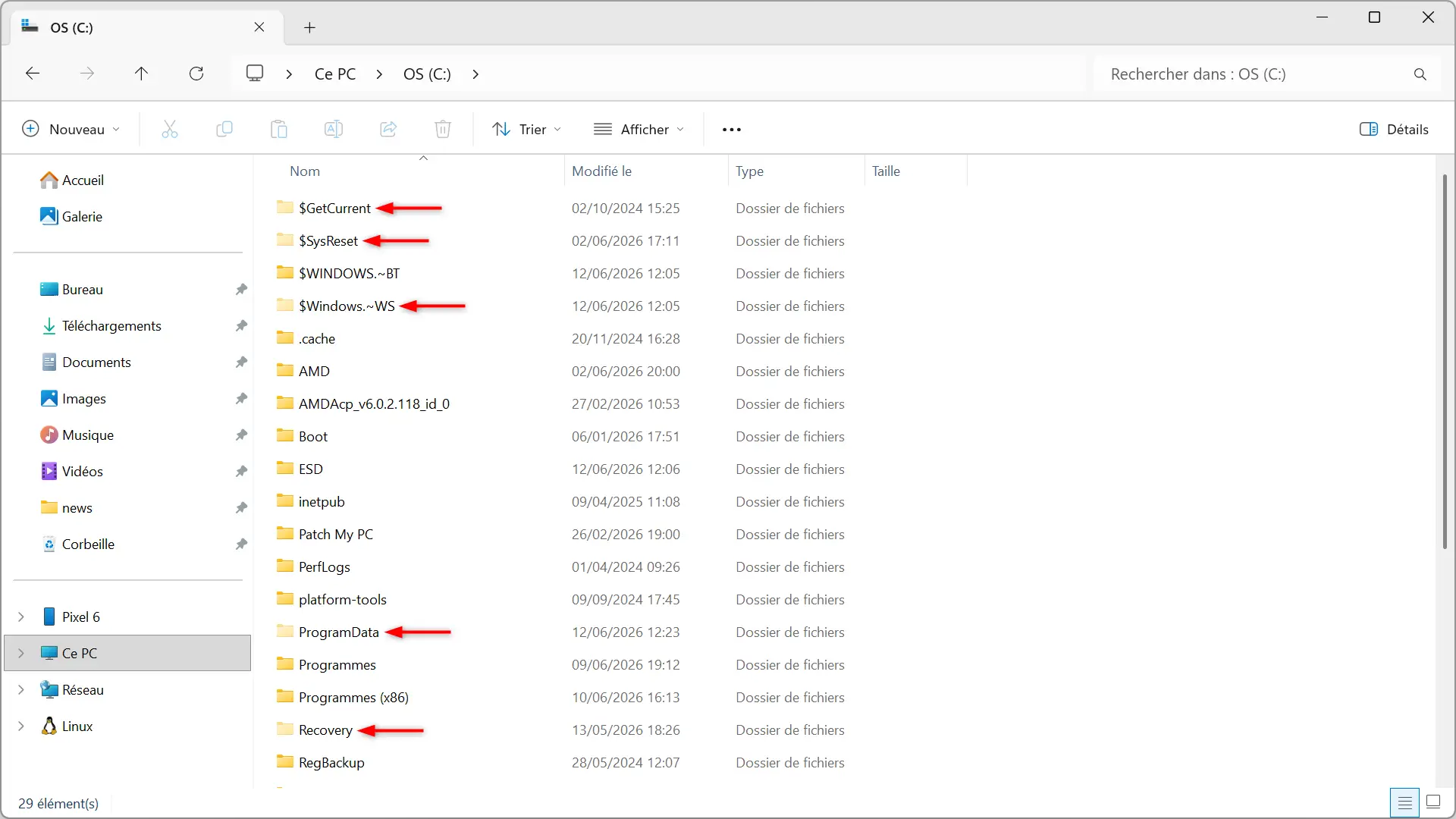Select the OS (C:) tab
Screen dimensions: 1456x819
pos(148,27)
